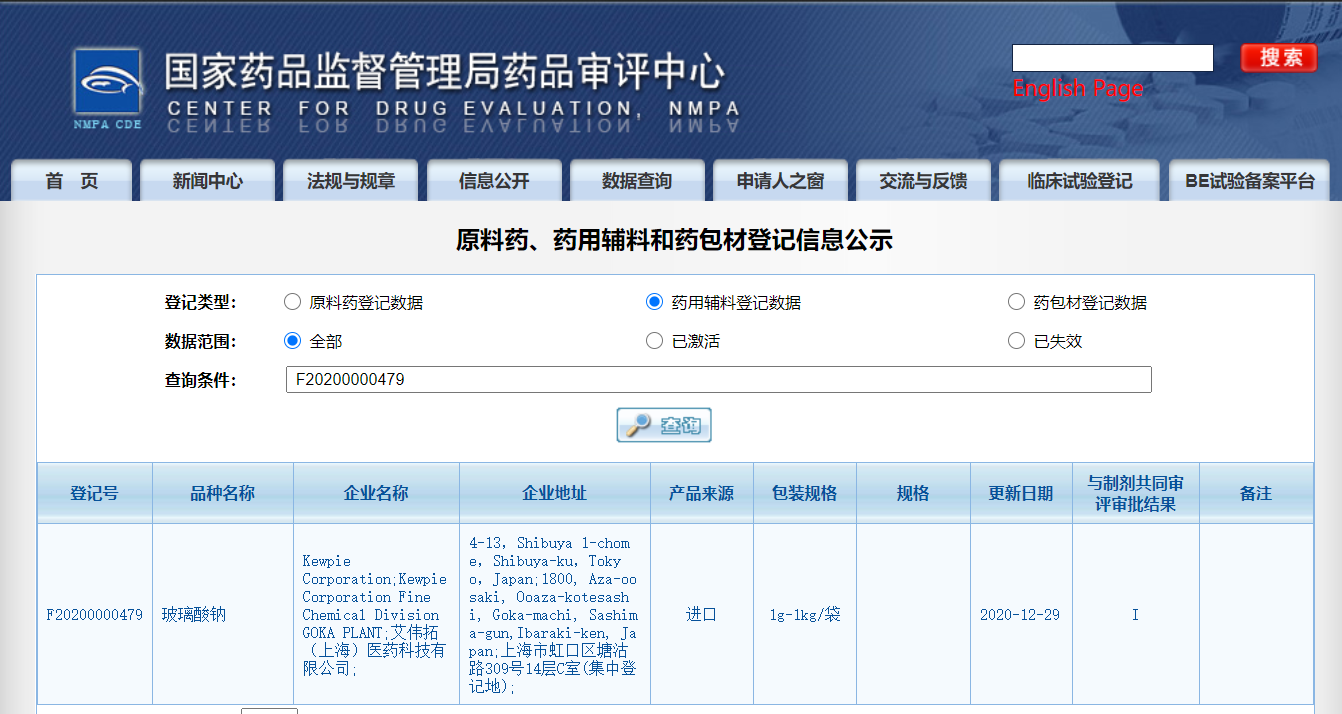
Task: Select the 药包材登记数据 radio option
Action: click(1016, 301)
